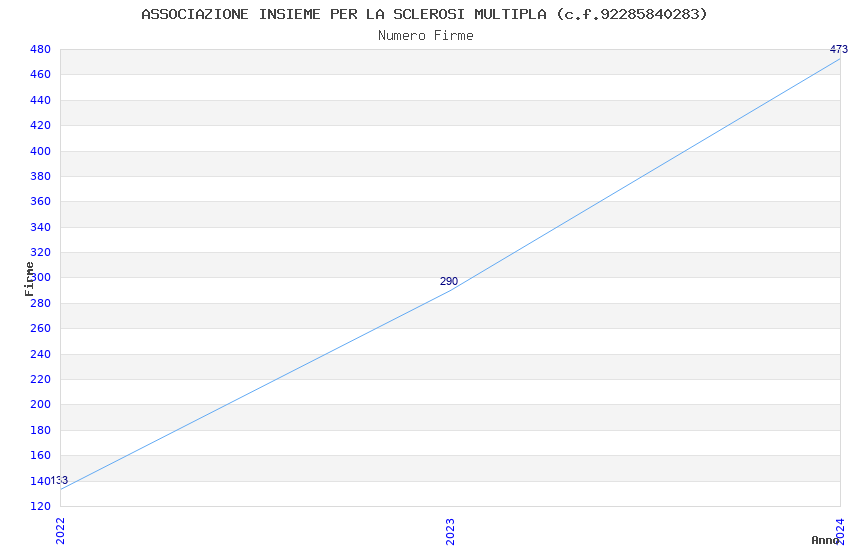Click the y-axis value 240
The width and height of the screenshot is (850, 550).
point(40,354)
